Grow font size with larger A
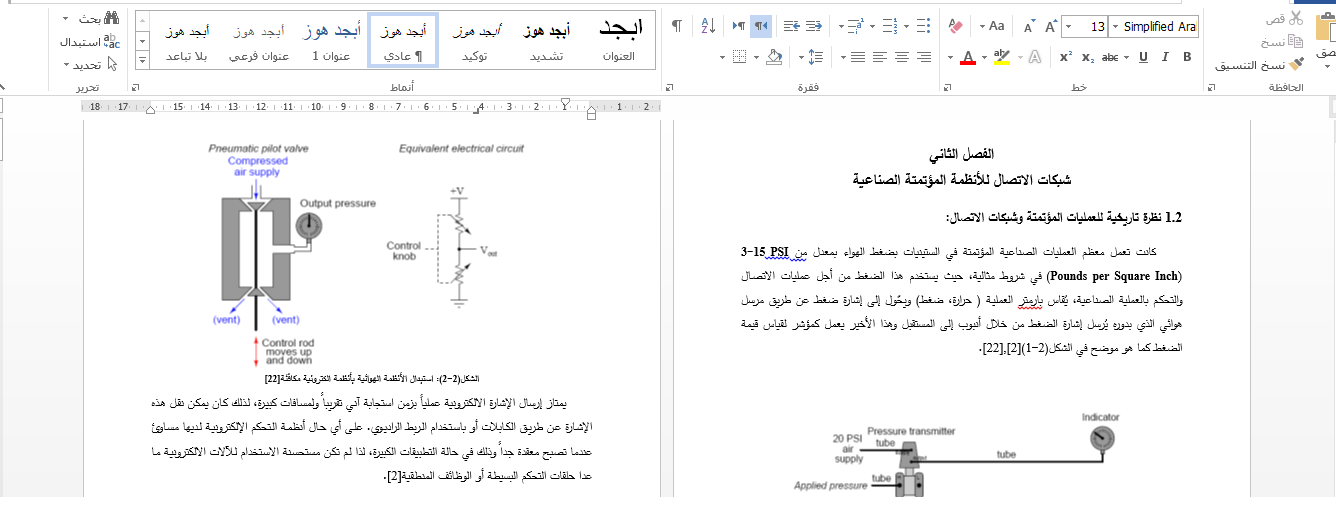 coord(1051,26)
